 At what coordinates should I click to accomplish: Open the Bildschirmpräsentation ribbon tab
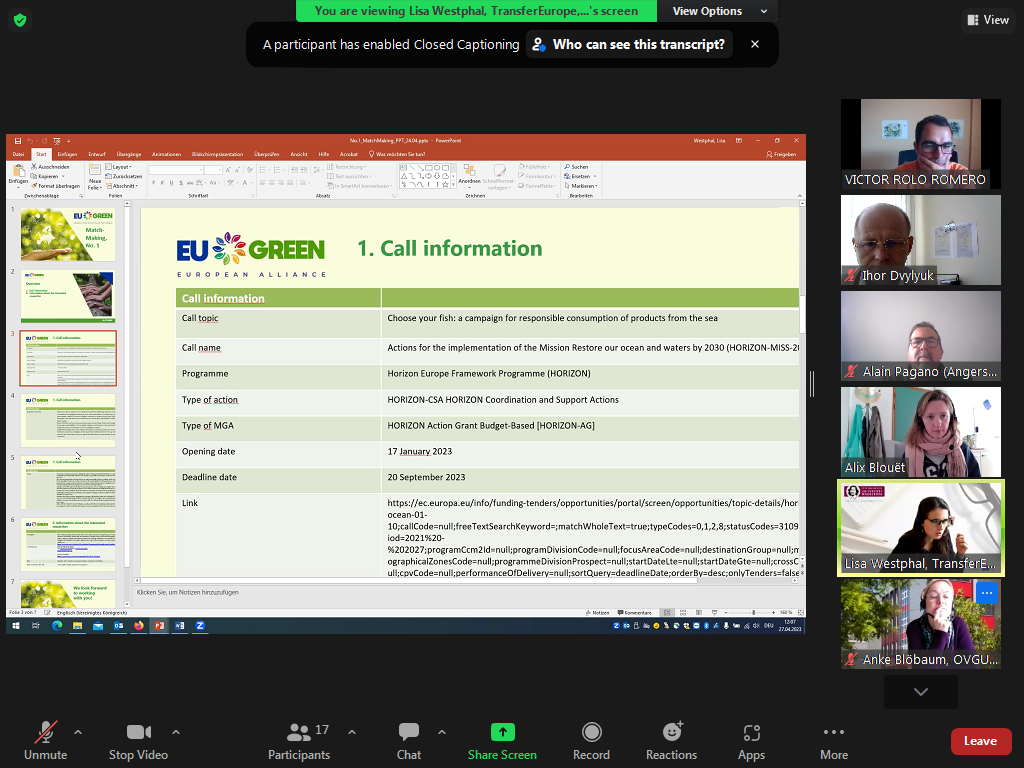pos(217,154)
